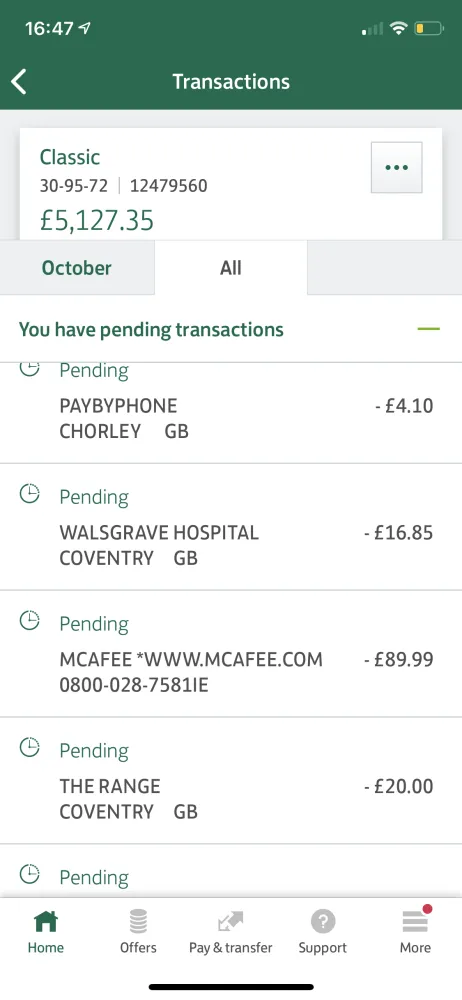Open the More hamburger menu
462x1000 pixels.
click(415, 922)
